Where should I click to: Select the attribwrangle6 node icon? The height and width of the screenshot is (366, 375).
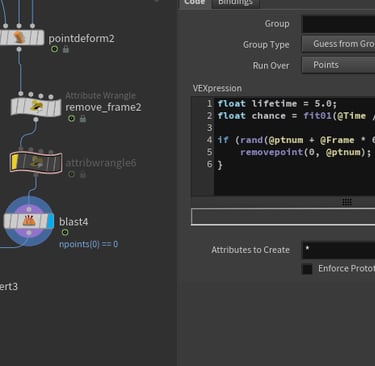point(36,162)
